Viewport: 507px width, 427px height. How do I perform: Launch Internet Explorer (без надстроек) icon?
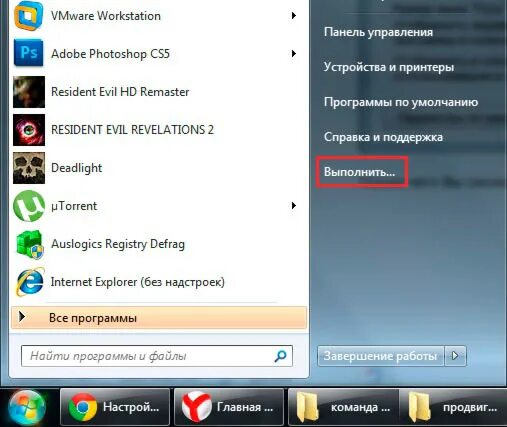[30, 282]
